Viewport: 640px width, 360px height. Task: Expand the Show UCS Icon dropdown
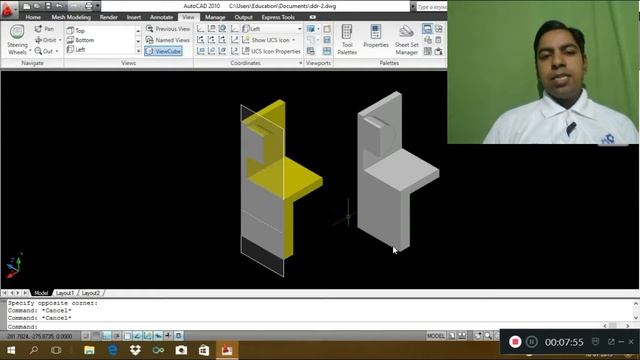tap(293, 40)
